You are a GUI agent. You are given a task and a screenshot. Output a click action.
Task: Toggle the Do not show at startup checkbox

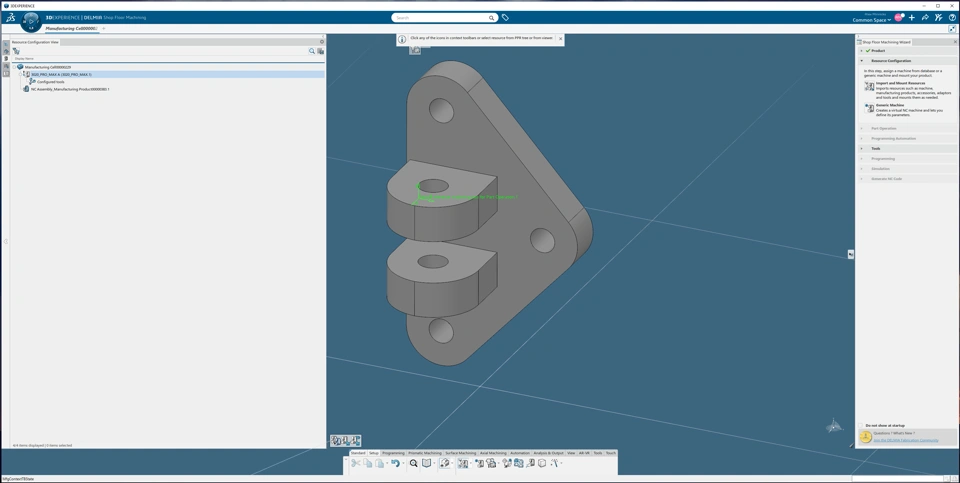pos(862,425)
